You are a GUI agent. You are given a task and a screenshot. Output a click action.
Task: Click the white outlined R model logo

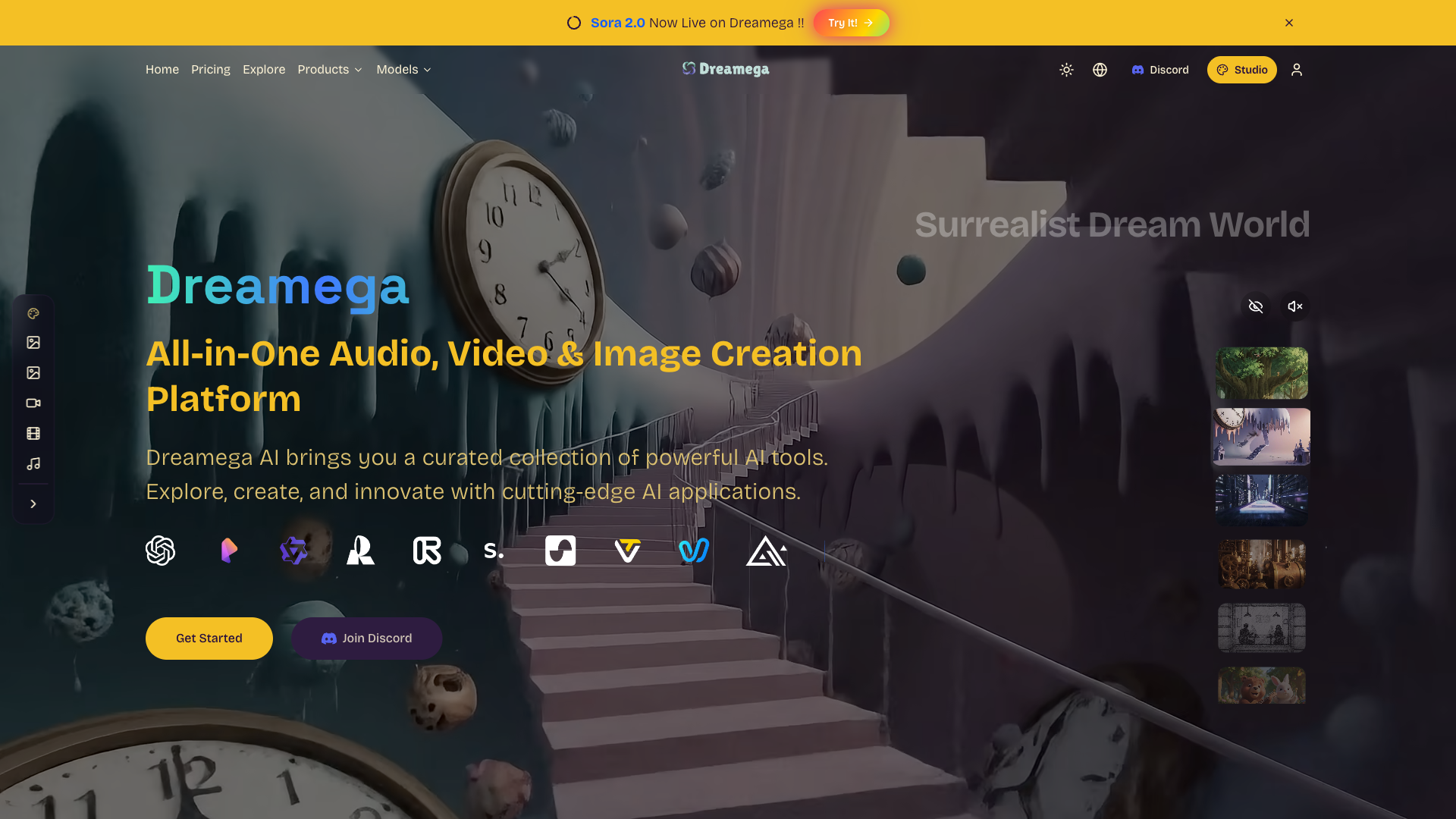coord(427,551)
